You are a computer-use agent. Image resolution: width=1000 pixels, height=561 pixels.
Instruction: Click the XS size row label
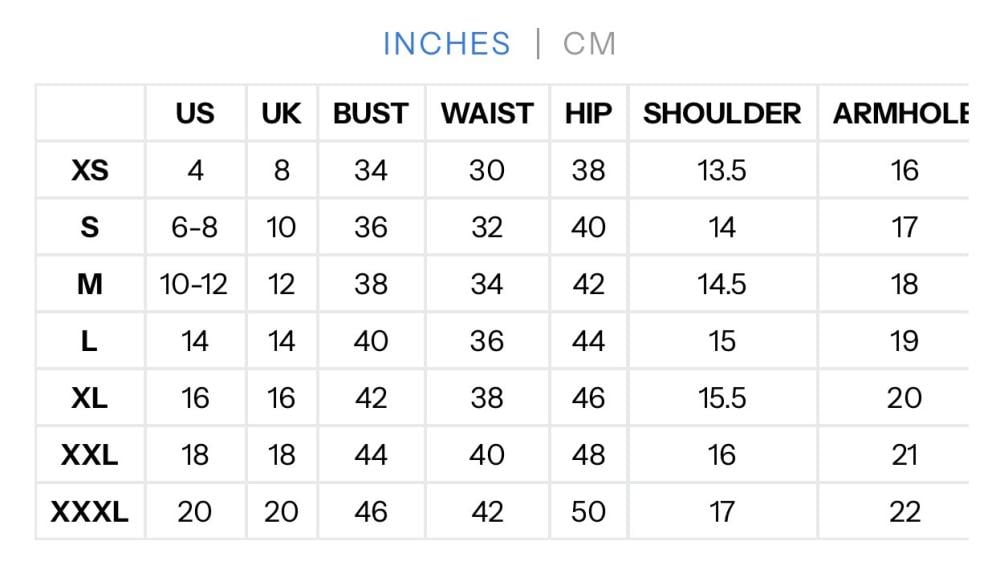coord(90,171)
